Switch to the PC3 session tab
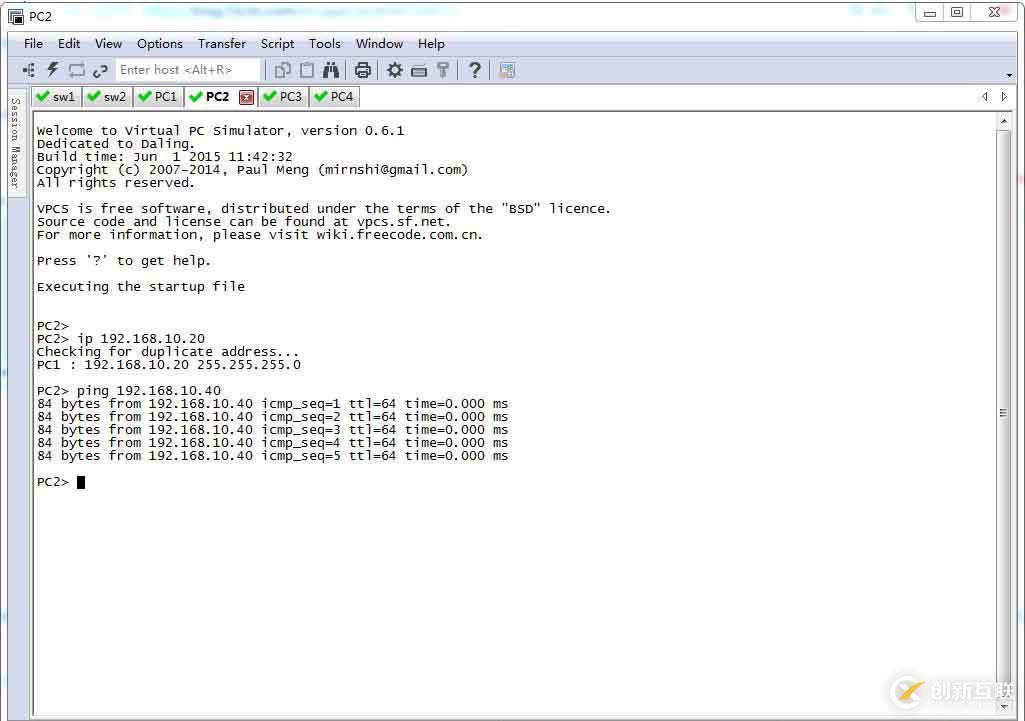Image resolution: width=1025 pixels, height=721 pixels. tap(284, 97)
